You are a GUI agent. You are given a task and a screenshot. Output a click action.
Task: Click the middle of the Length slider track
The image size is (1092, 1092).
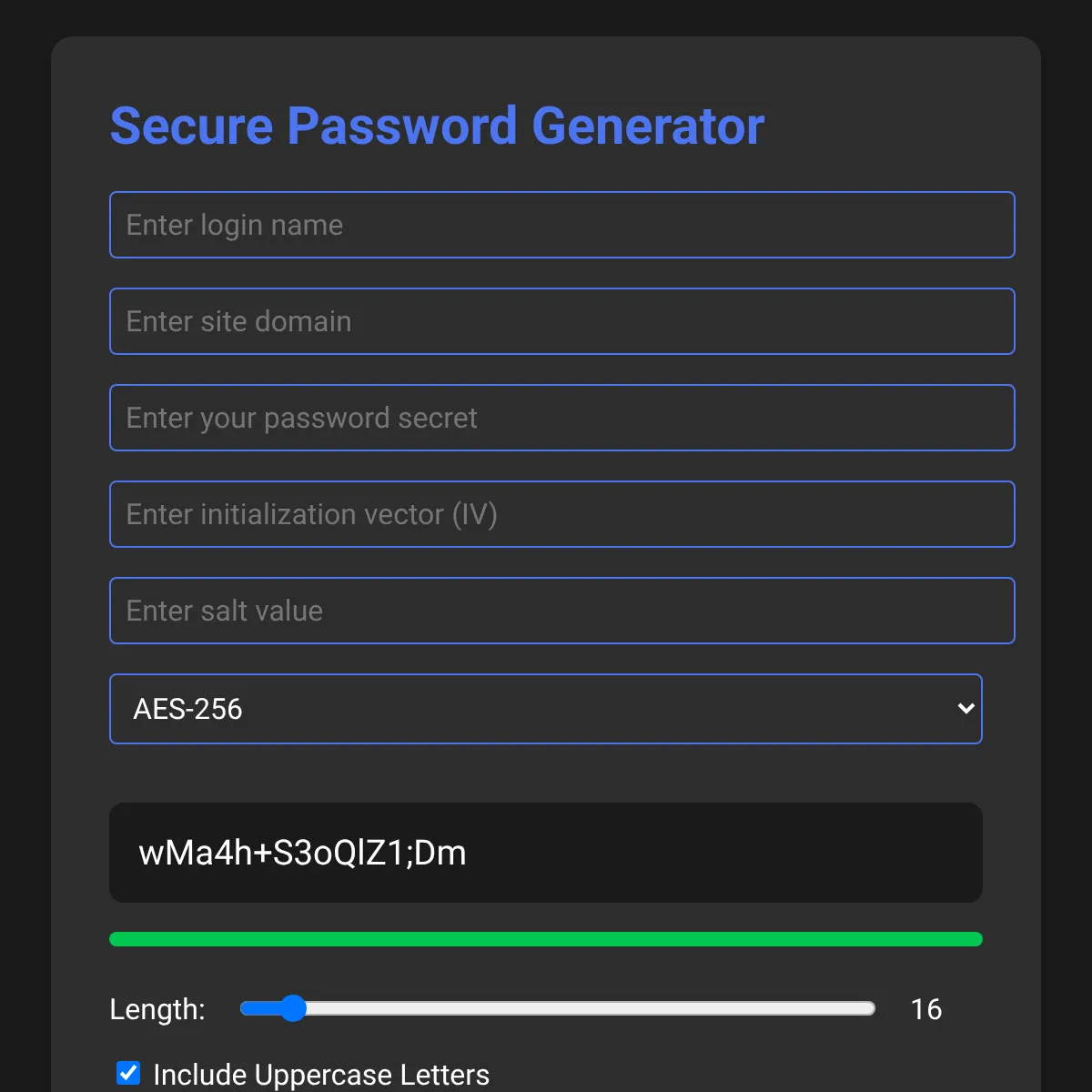[x=558, y=1008]
